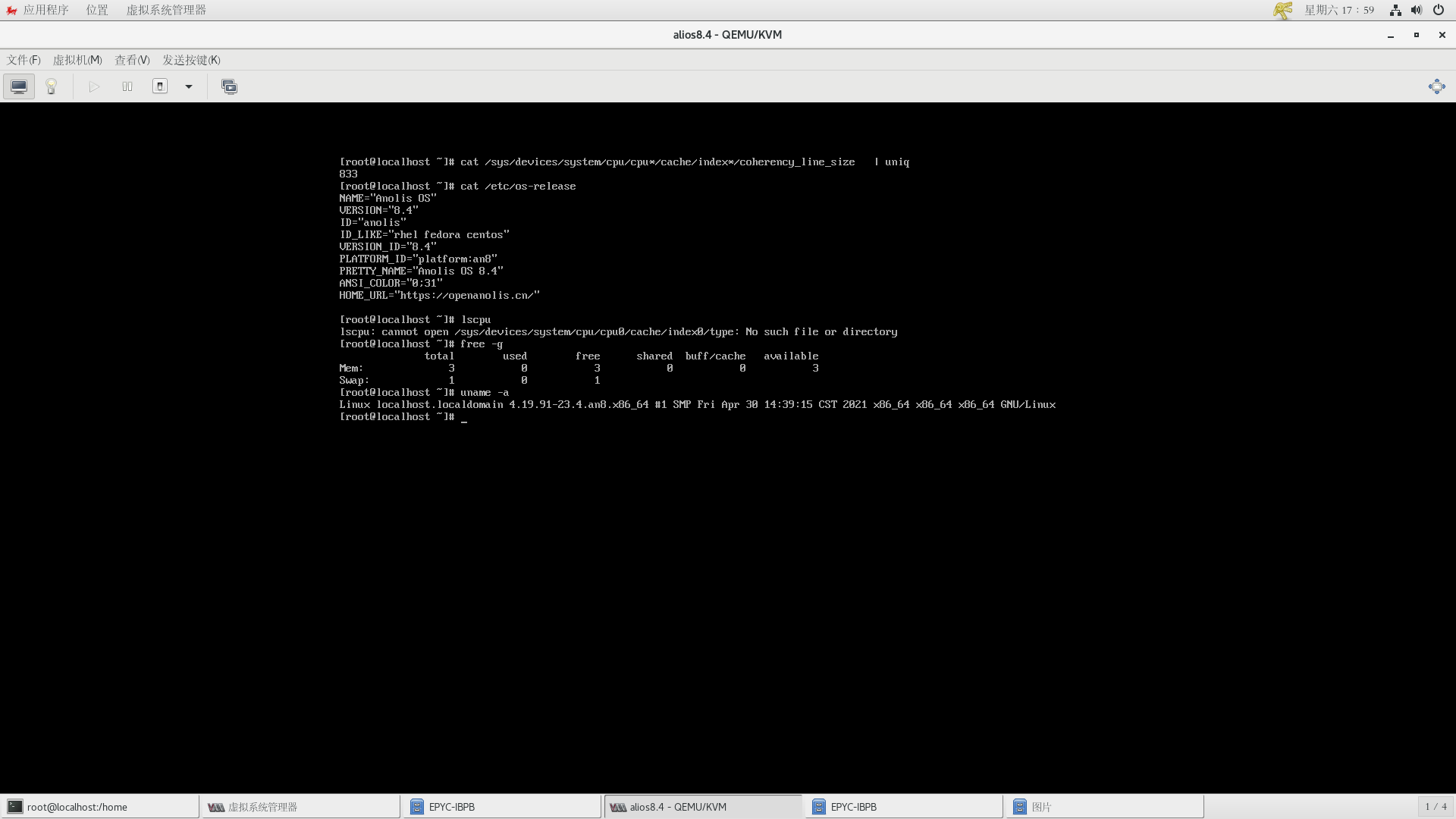This screenshot has height=819, width=1456.
Task: Click the volume speaker tray icon
Action: coord(1416,10)
